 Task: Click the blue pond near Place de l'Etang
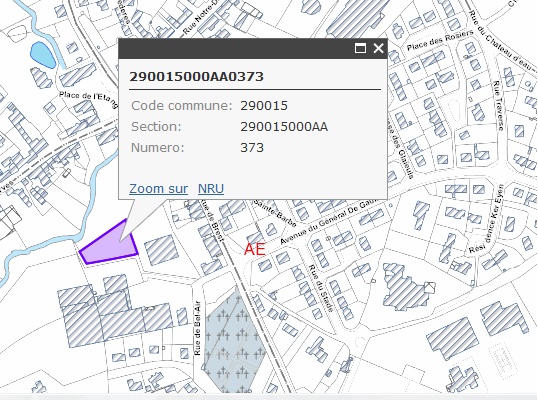(43, 55)
